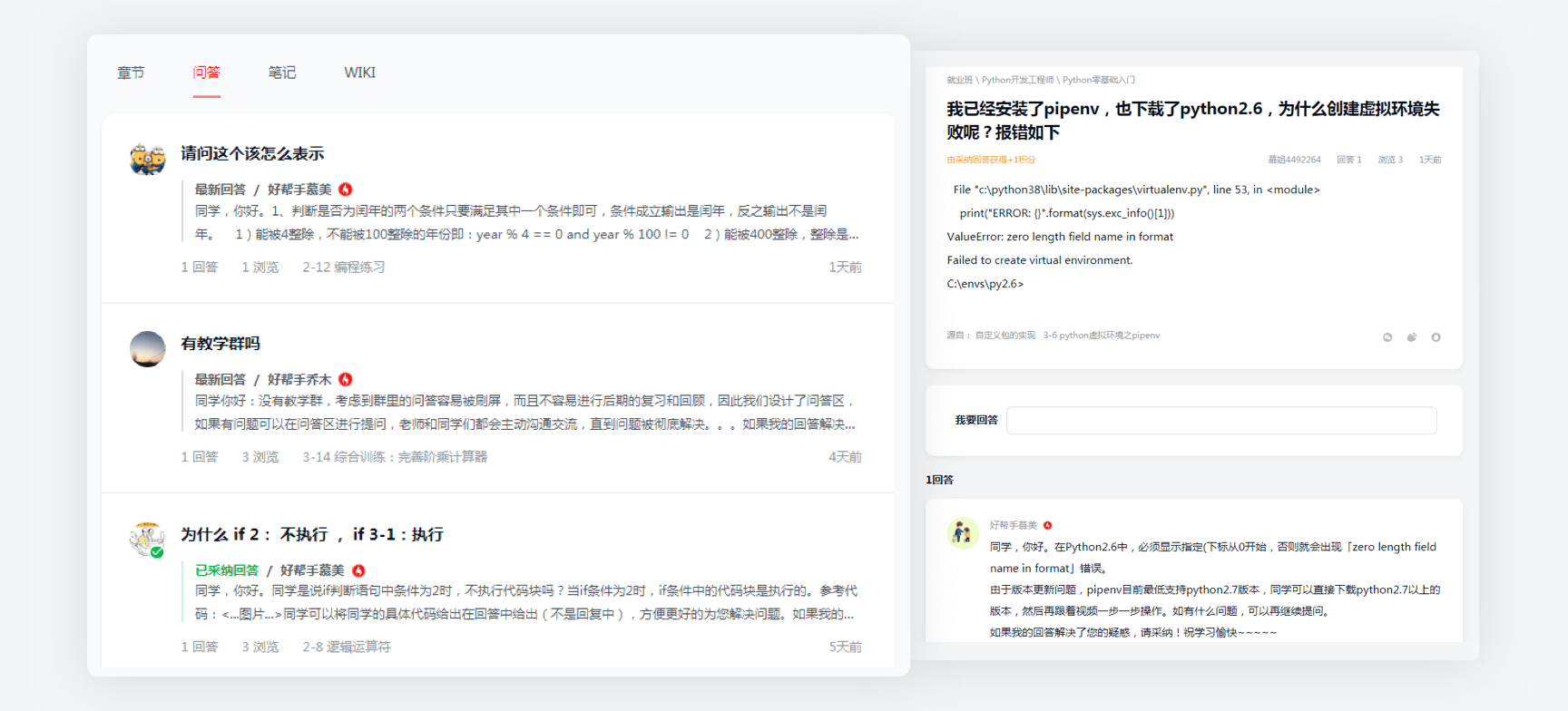Open the WIKI tab
The width and height of the screenshot is (1568, 711).
(x=359, y=73)
